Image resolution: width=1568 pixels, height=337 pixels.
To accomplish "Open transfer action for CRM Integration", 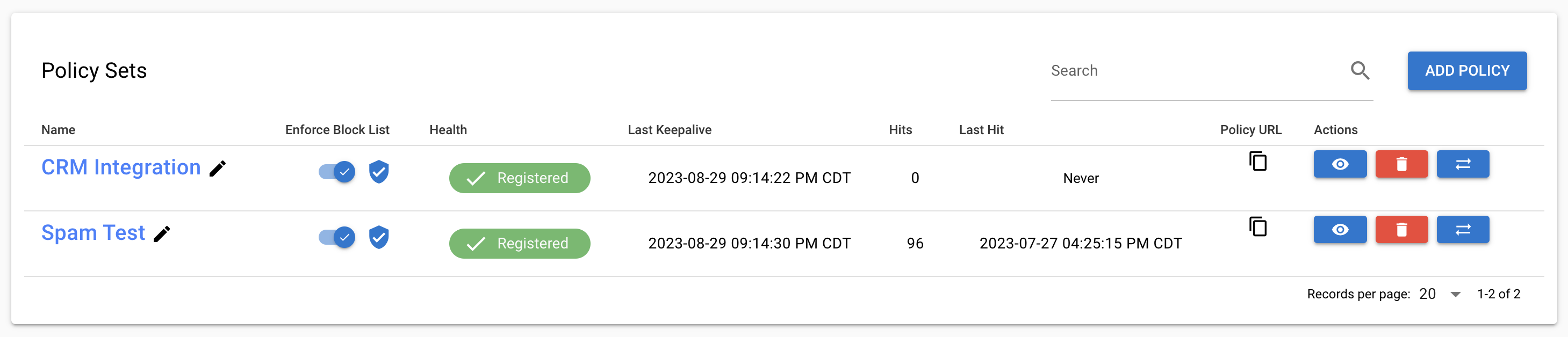I will tap(1463, 164).
